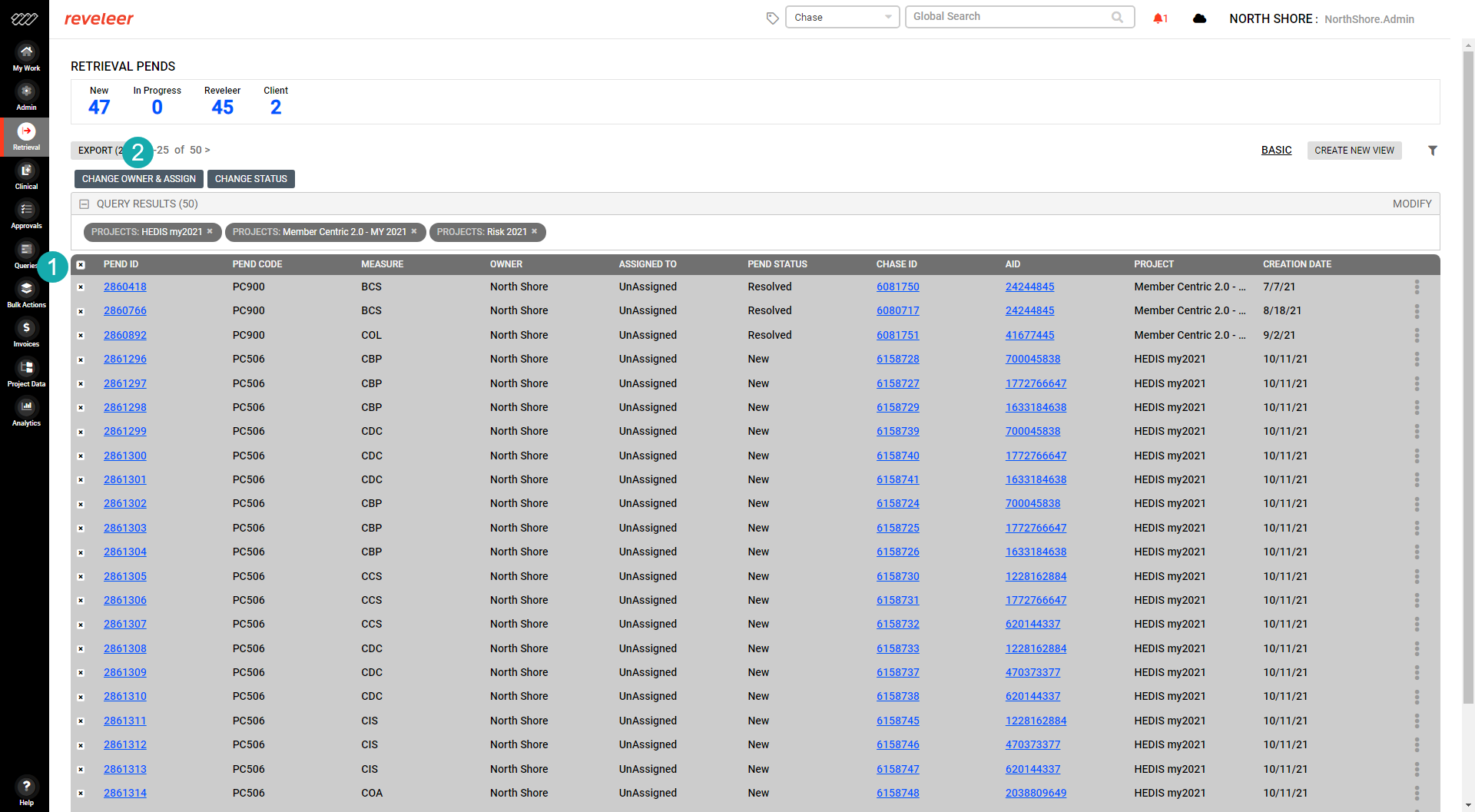Viewport: 1475px width, 812px height.
Task: Toggle checkbox for pend 2861297
Action: (81, 384)
